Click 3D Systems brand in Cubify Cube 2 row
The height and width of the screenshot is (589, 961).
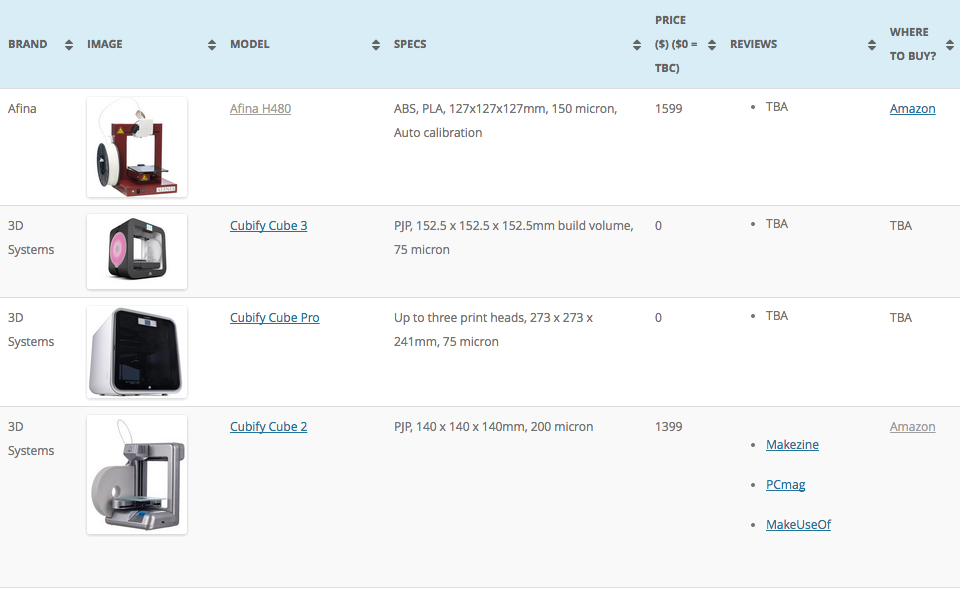click(x=31, y=438)
